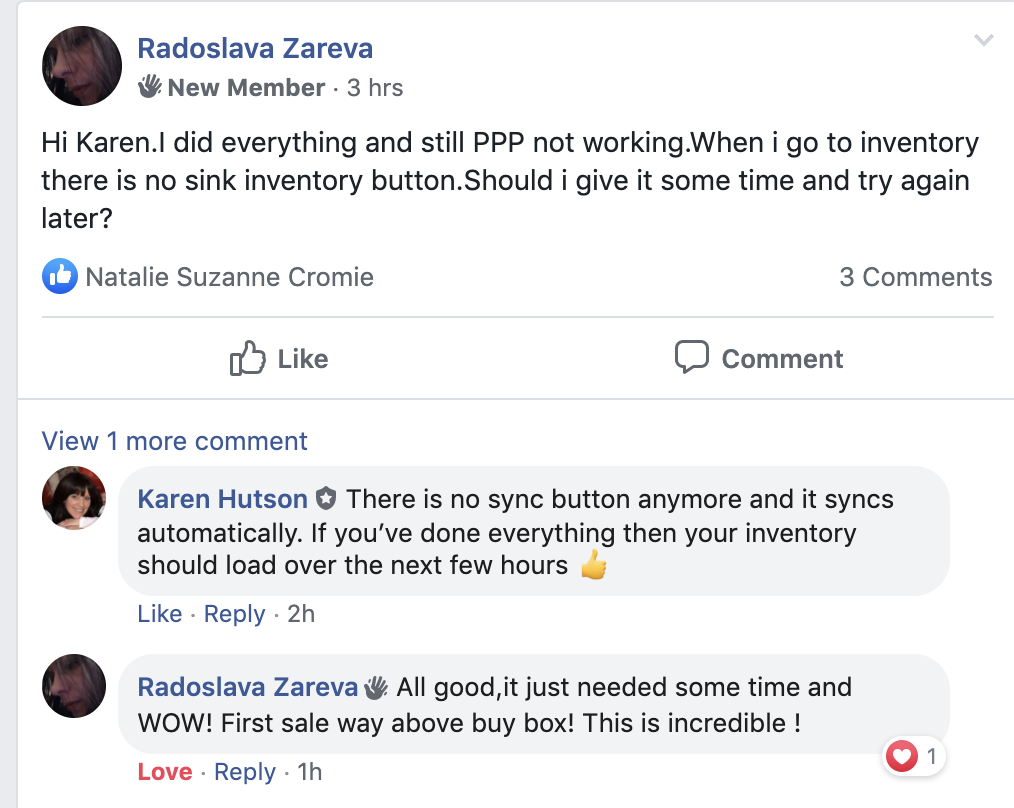Expand the post options chevron in the top right
The image size is (1014, 808).
point(983,38)
